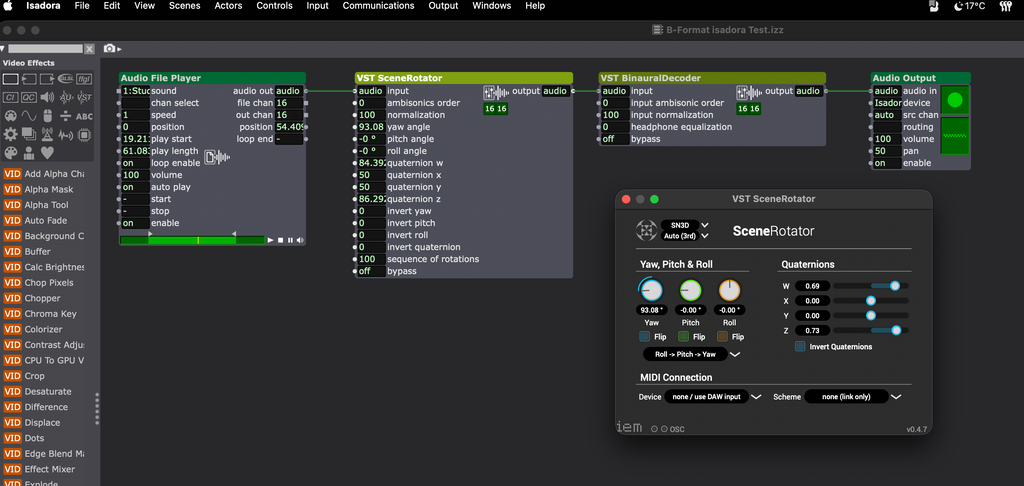
Task: Click the camera snapshot icon
Action: click(x=110, y=48)
